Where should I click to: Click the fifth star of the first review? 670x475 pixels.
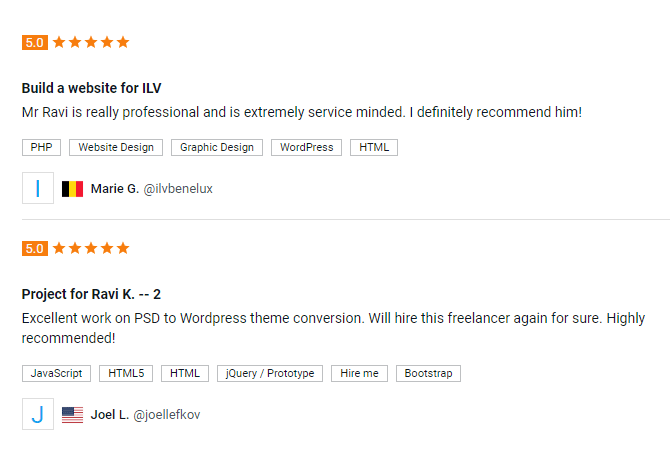click(x=123, y=42)
